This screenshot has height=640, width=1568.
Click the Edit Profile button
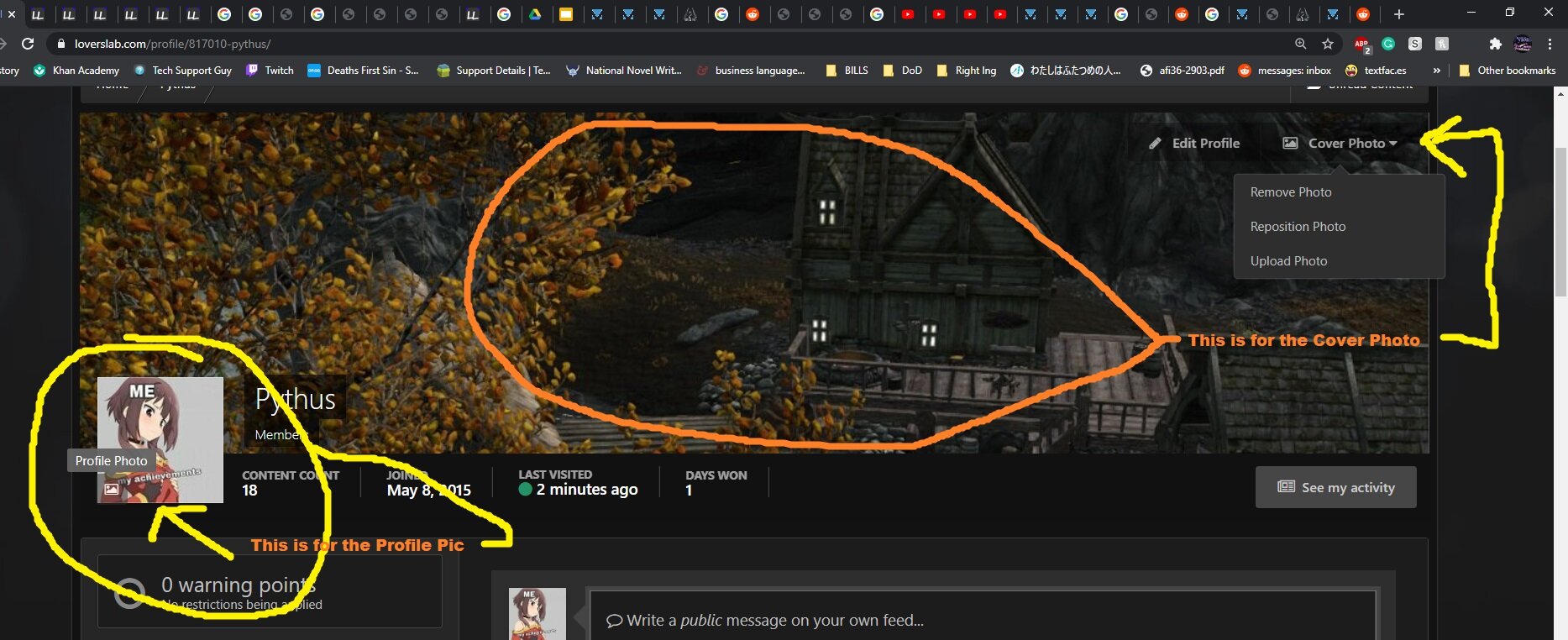[x=1194, y=144]
